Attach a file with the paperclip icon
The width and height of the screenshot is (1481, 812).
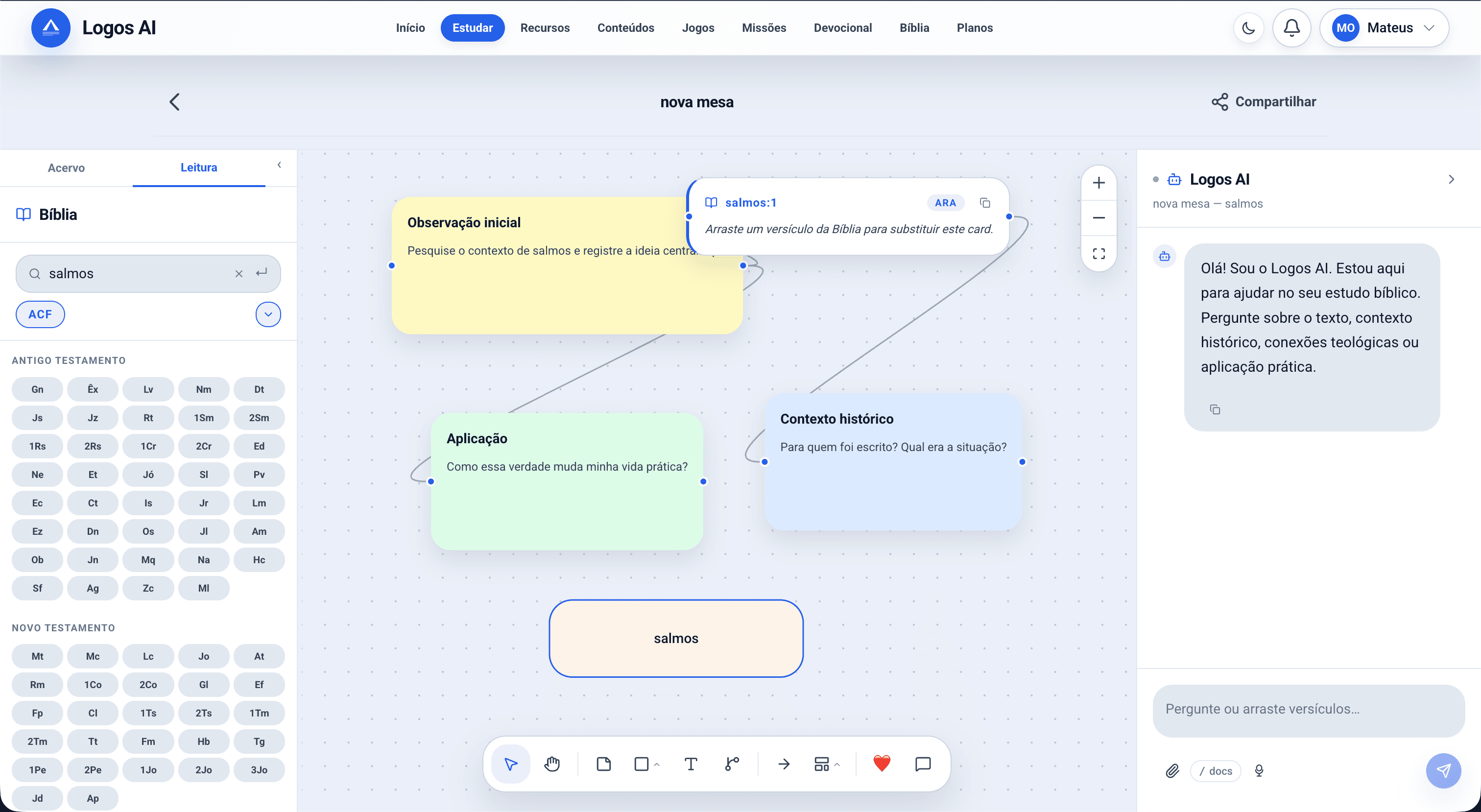tap(1172, 770)
